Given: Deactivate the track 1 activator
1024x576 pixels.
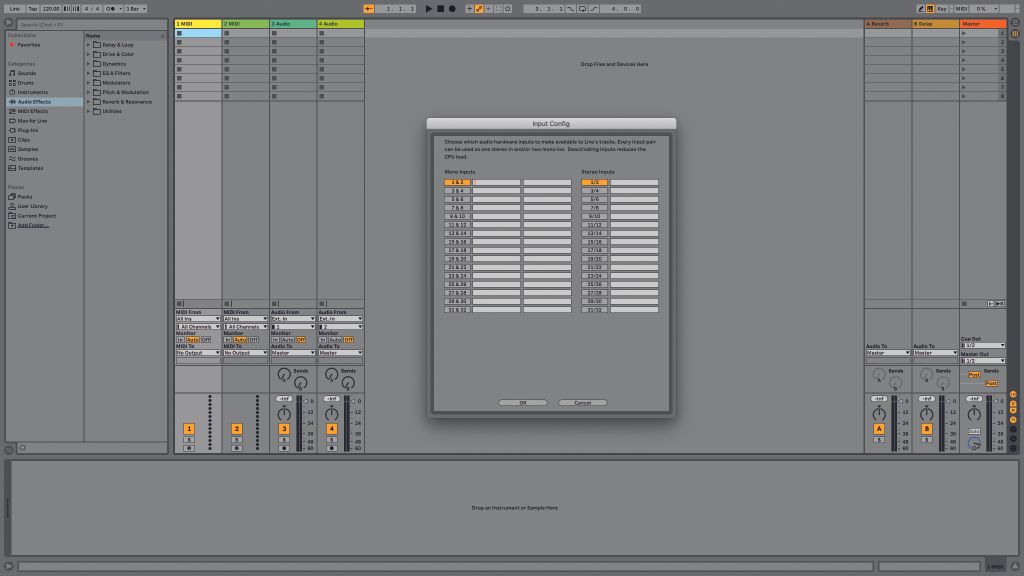Looking at the screenshot, I should 188,428.
